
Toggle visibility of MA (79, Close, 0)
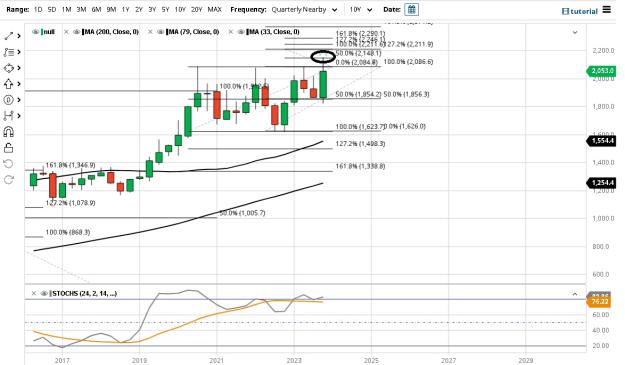click(x=160, y=32)
